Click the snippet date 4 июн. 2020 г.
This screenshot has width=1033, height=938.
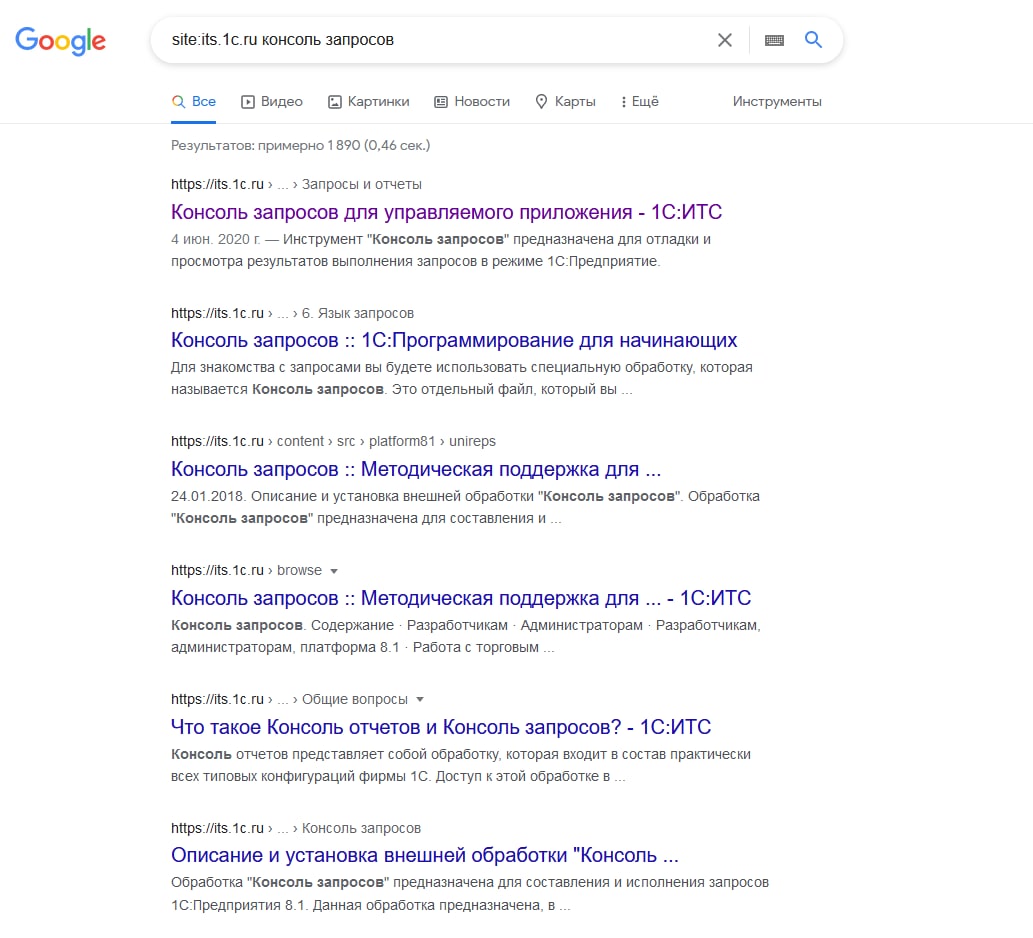pos(215,239)
